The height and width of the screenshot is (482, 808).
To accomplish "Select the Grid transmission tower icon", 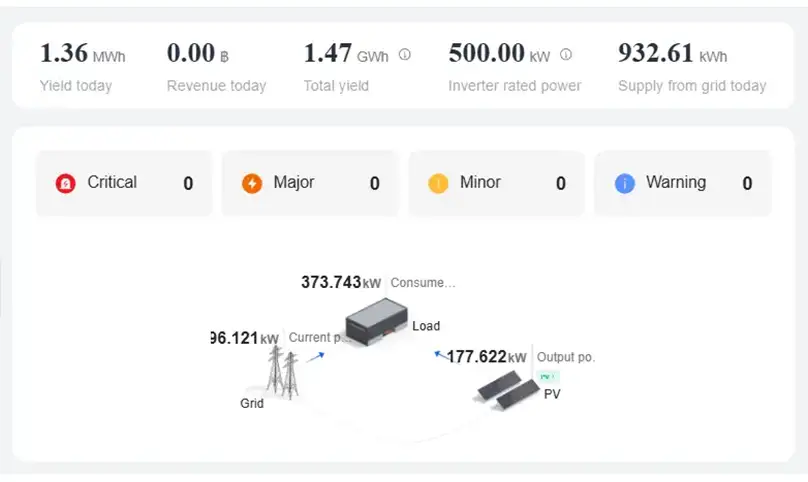I will click(x=282, y=372).
